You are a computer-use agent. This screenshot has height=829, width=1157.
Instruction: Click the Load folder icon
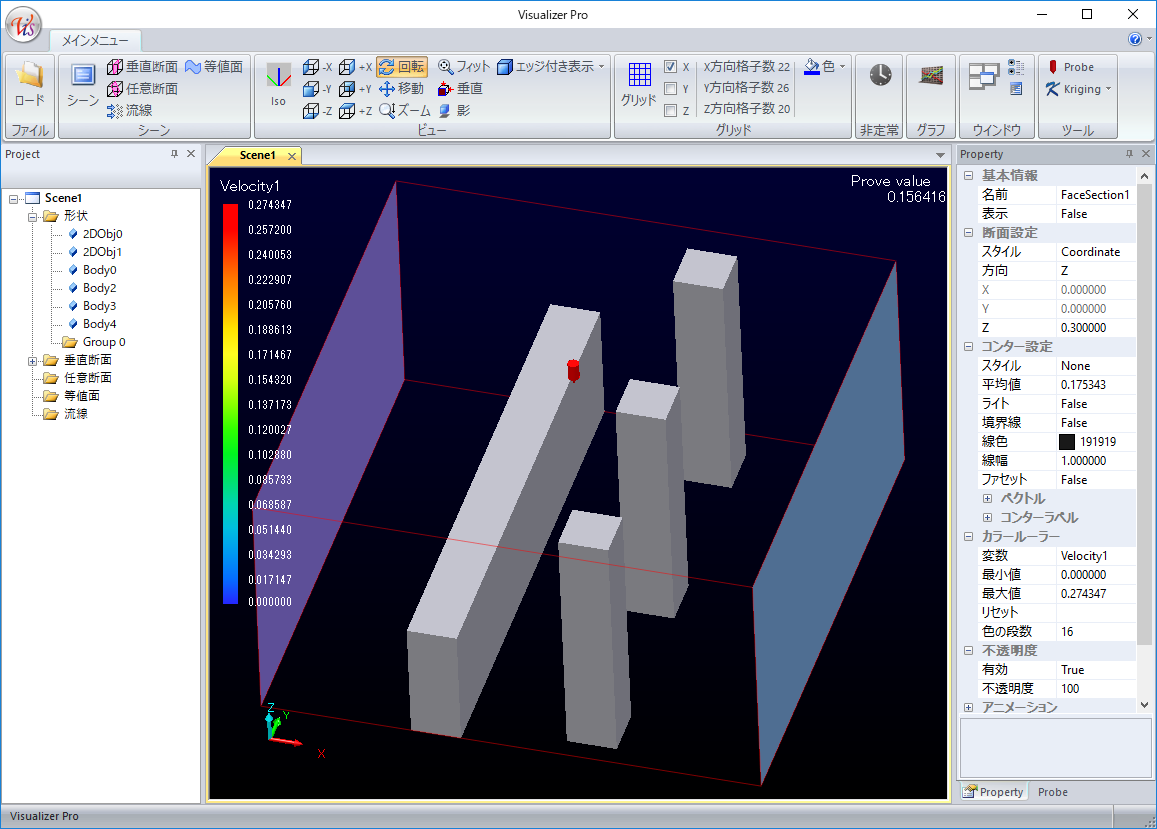click(x=29, y=76)
